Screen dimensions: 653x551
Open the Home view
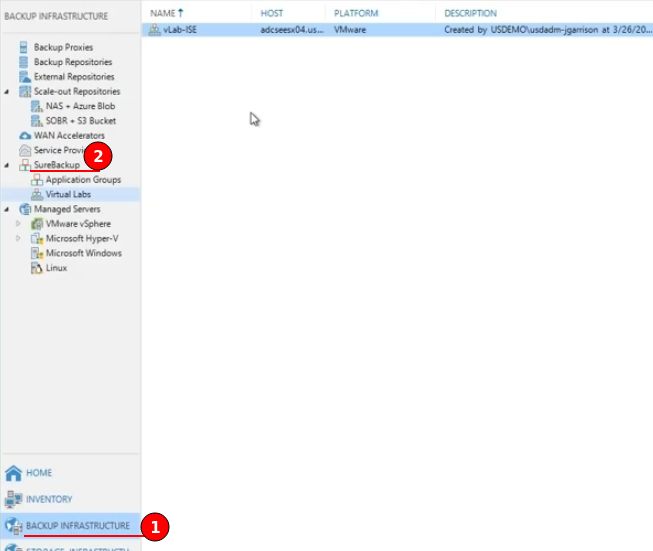point(39,473)
